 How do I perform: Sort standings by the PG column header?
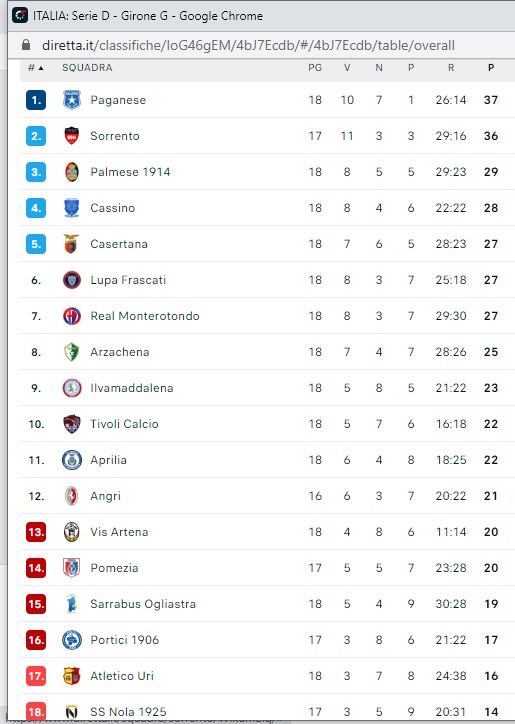pos(315,68)
